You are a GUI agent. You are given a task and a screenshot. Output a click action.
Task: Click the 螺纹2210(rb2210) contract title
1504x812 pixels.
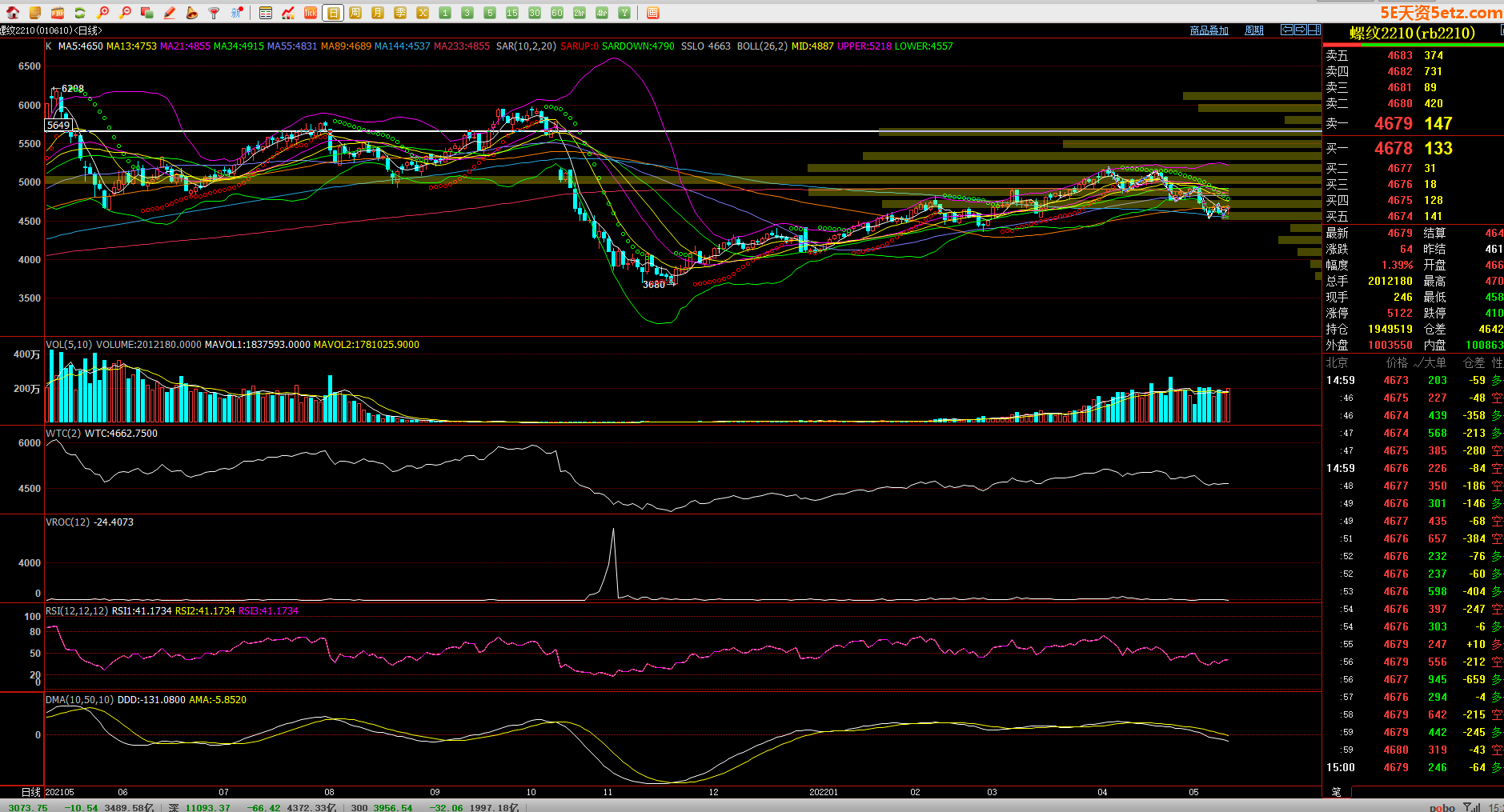1412,33
